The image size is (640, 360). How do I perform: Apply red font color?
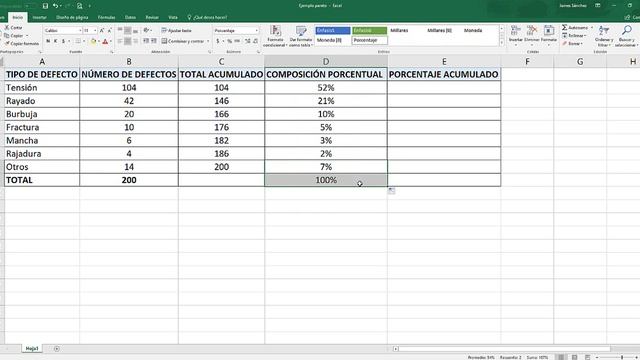[x=105, y=41]
